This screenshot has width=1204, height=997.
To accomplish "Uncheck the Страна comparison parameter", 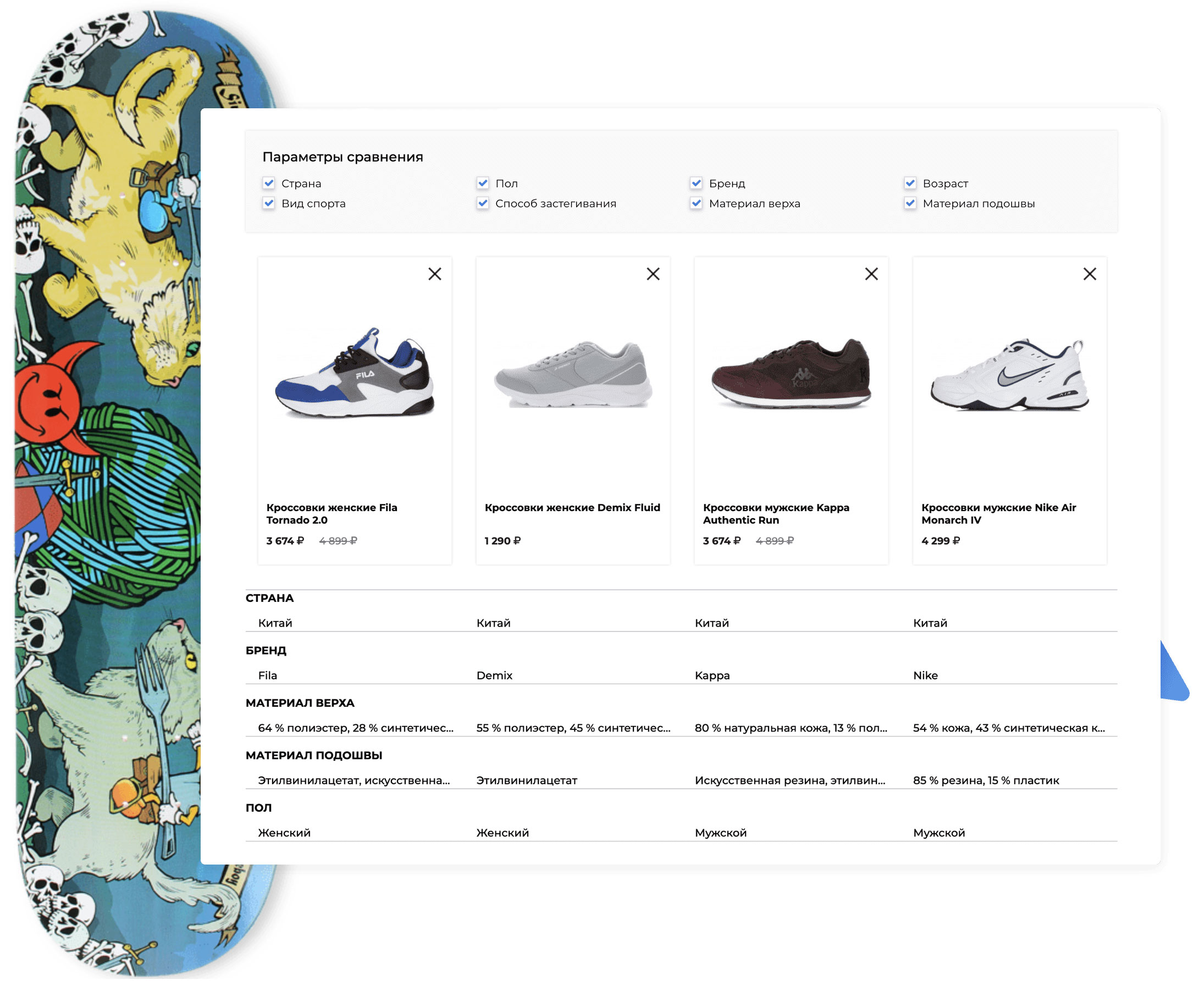I will (268, 184).
